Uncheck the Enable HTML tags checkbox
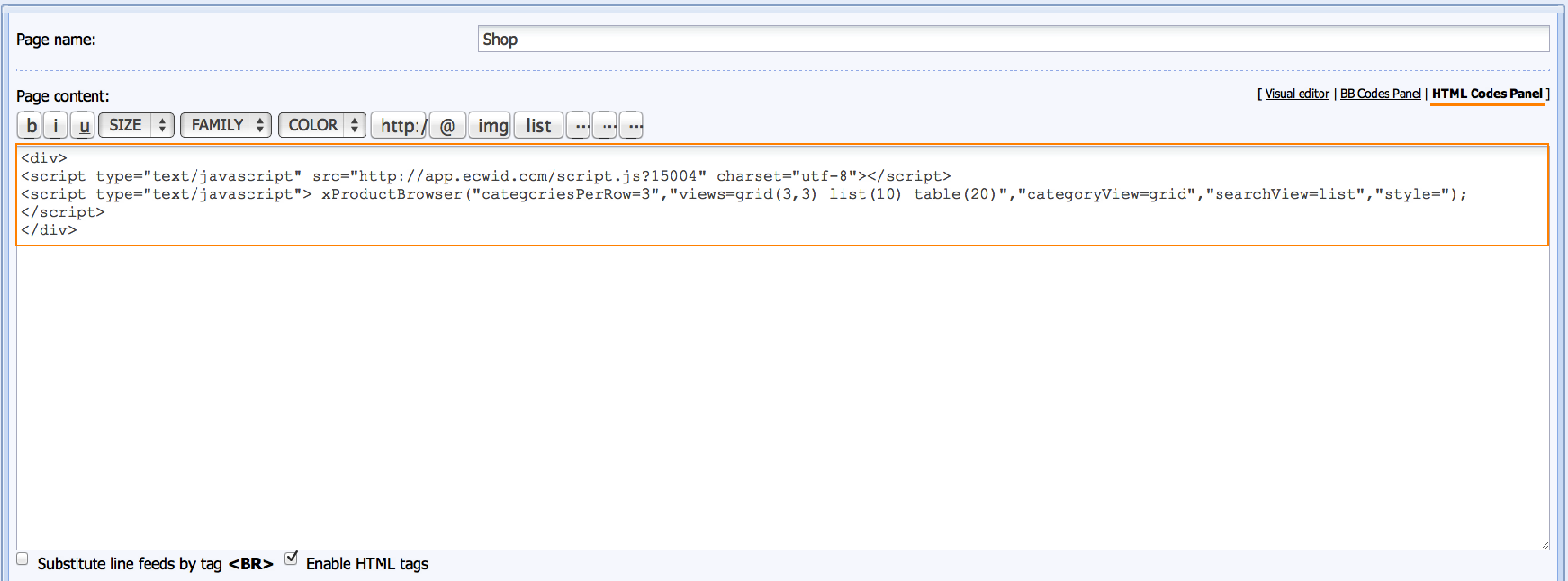This screenshot has width=1568, height=581. [x=291, y=558]
